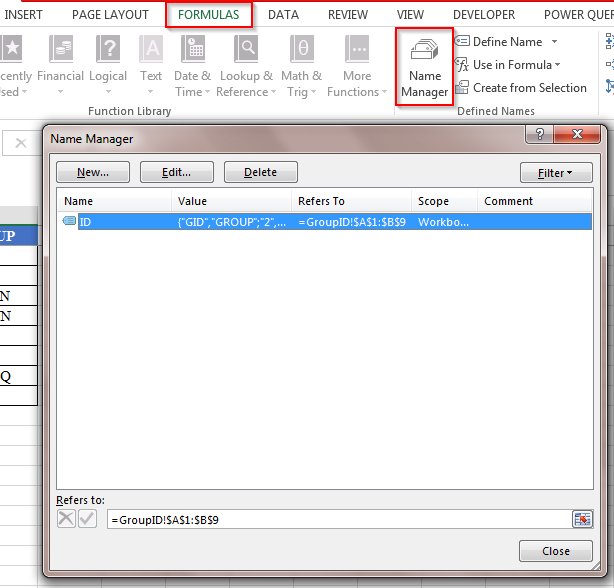Switch to the DATA ribbon tab
Image resolution: width=614 pixels, height=588 pixels.
[x=283, y=15]
